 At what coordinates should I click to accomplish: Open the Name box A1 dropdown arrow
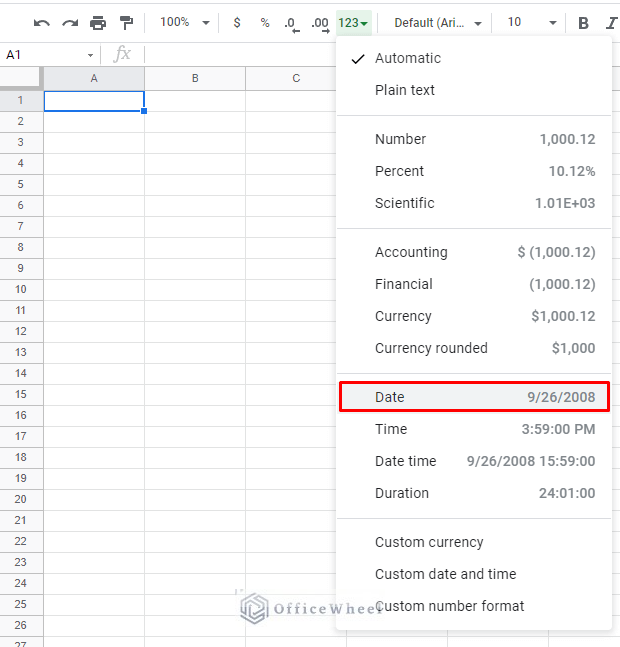click(x=90, y=55)
